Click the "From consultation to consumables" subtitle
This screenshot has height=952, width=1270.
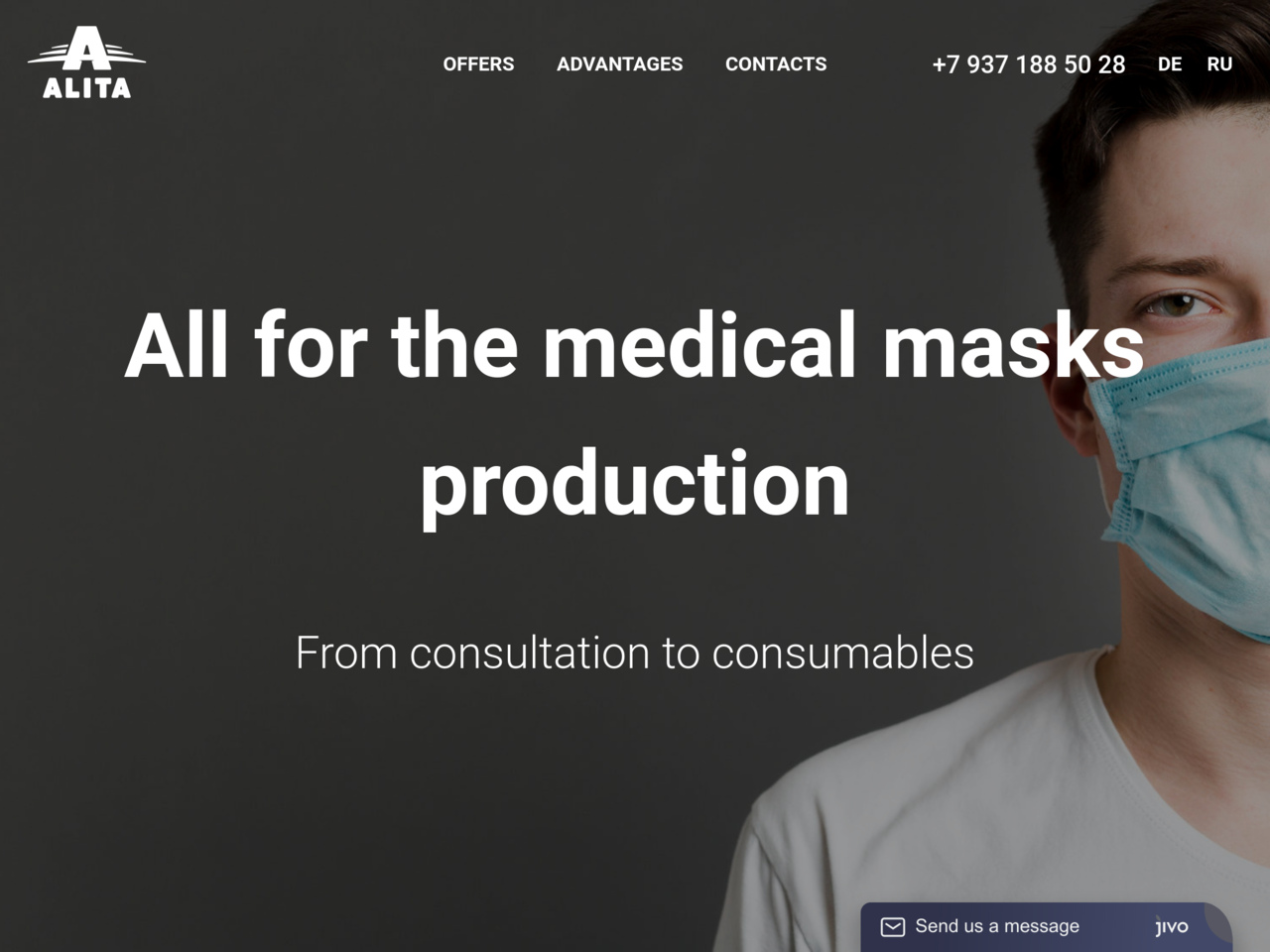click(635, 653)
